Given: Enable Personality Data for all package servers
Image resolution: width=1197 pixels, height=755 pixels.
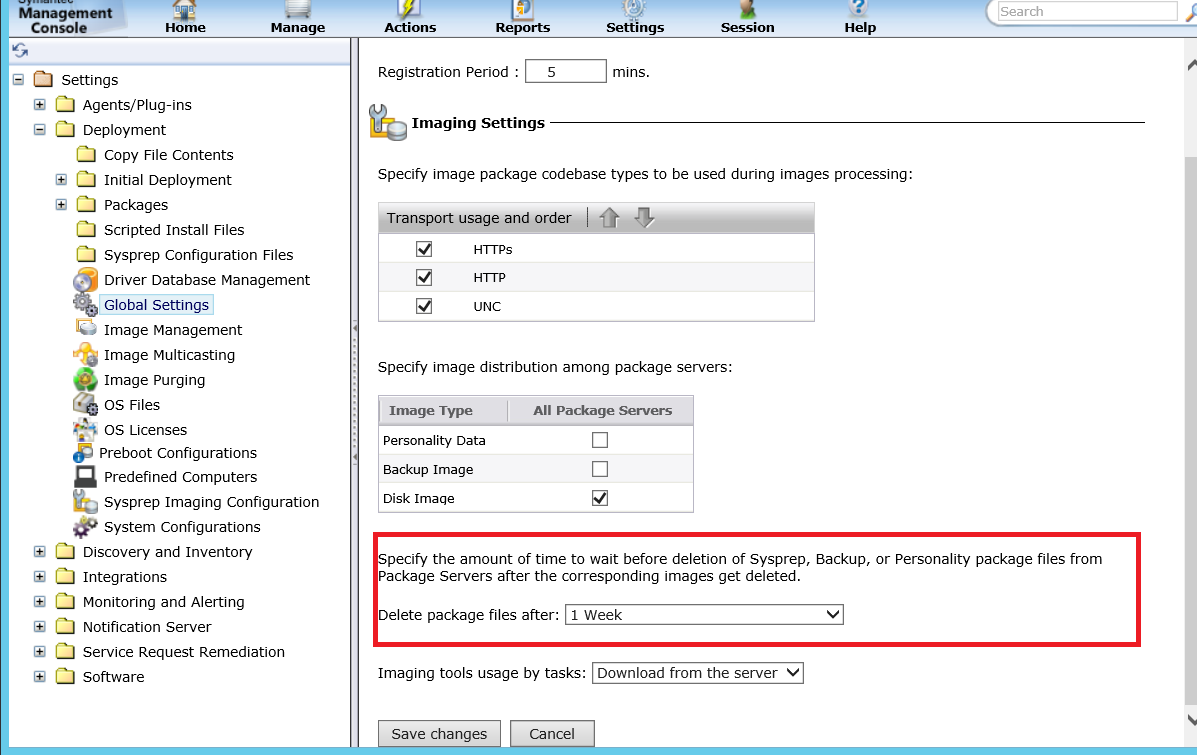Looking at the screenshot, I should pyautogui.click(x=600, y=440).
